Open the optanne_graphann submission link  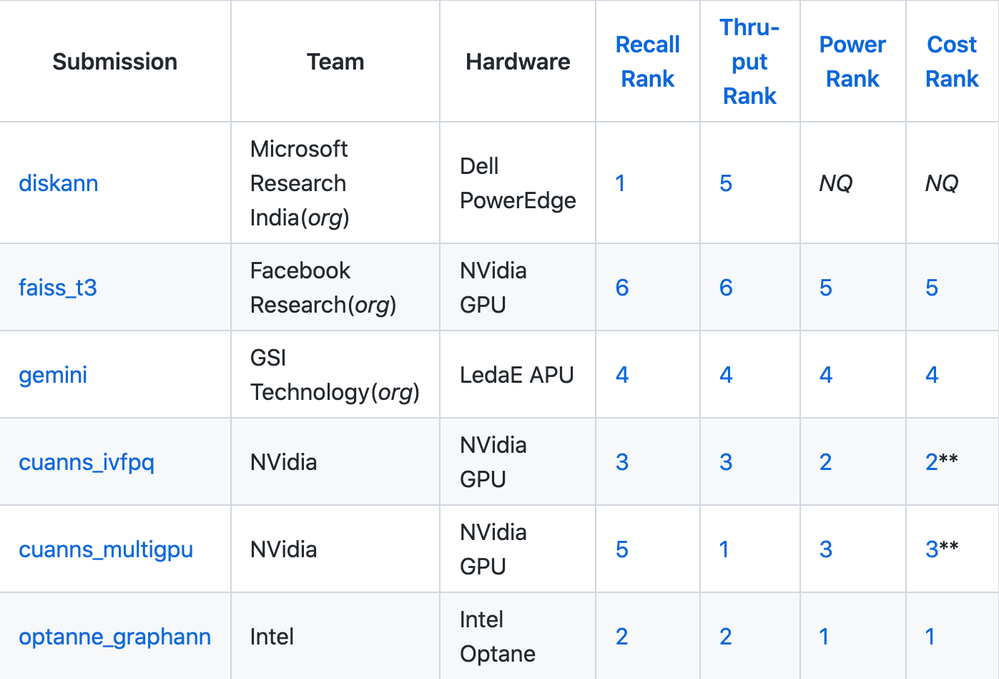click(115, 637)
